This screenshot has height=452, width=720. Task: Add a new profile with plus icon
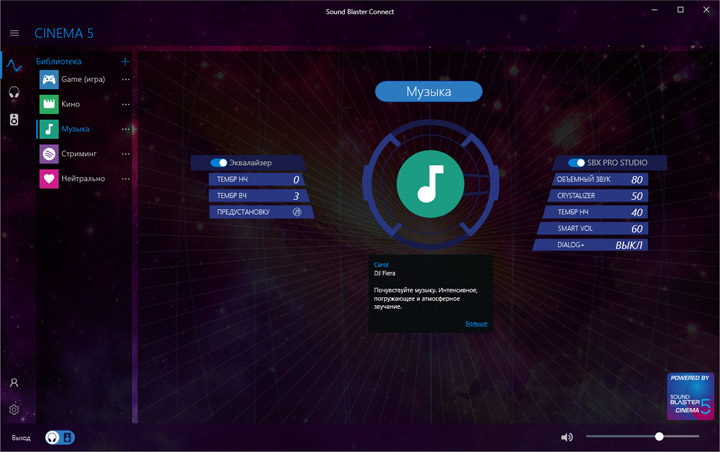coord(125,61)
